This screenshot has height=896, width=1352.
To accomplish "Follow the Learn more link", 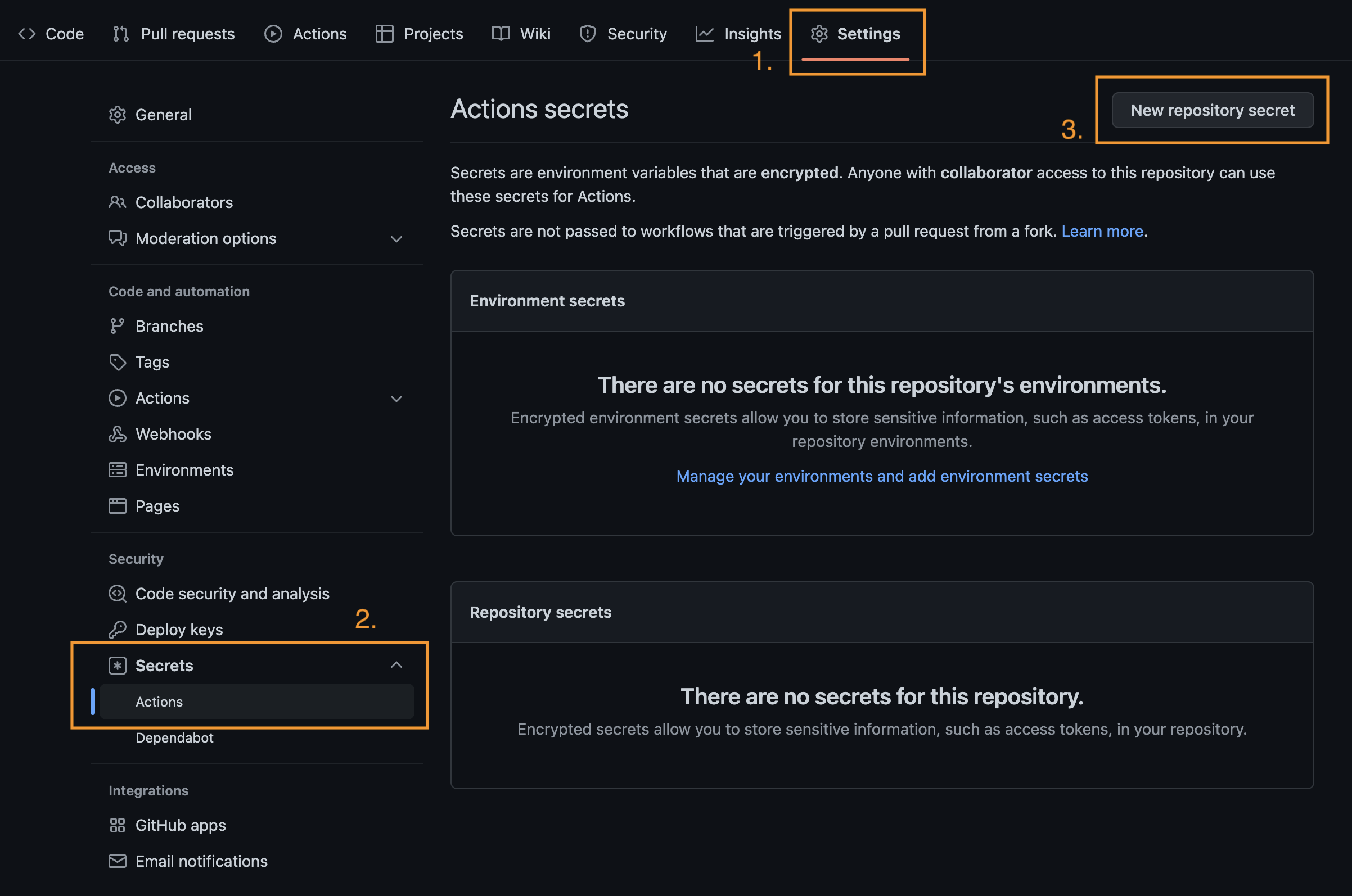I will pos(1102,231).
